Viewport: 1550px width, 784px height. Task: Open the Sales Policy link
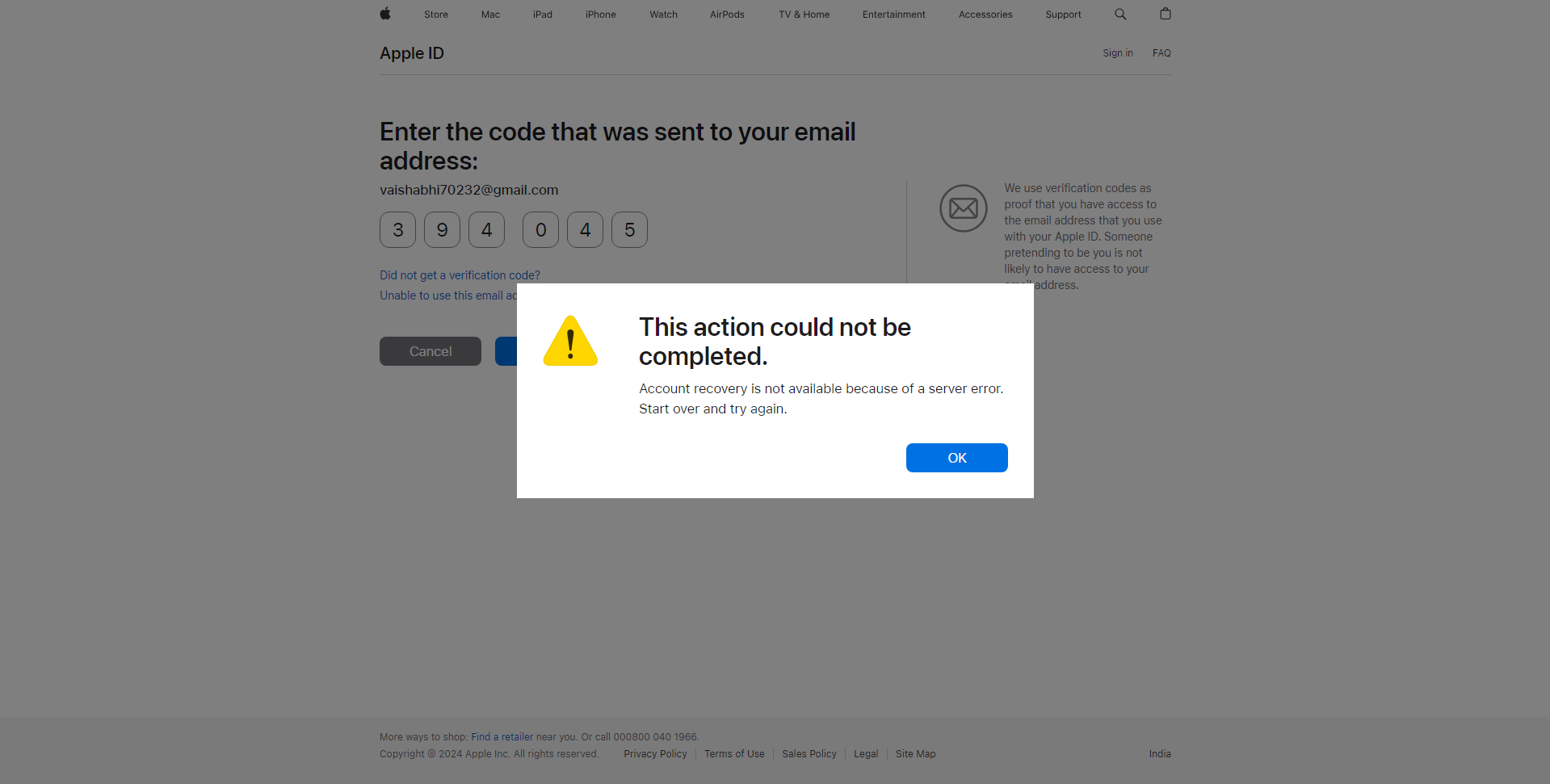pos(809,754)
